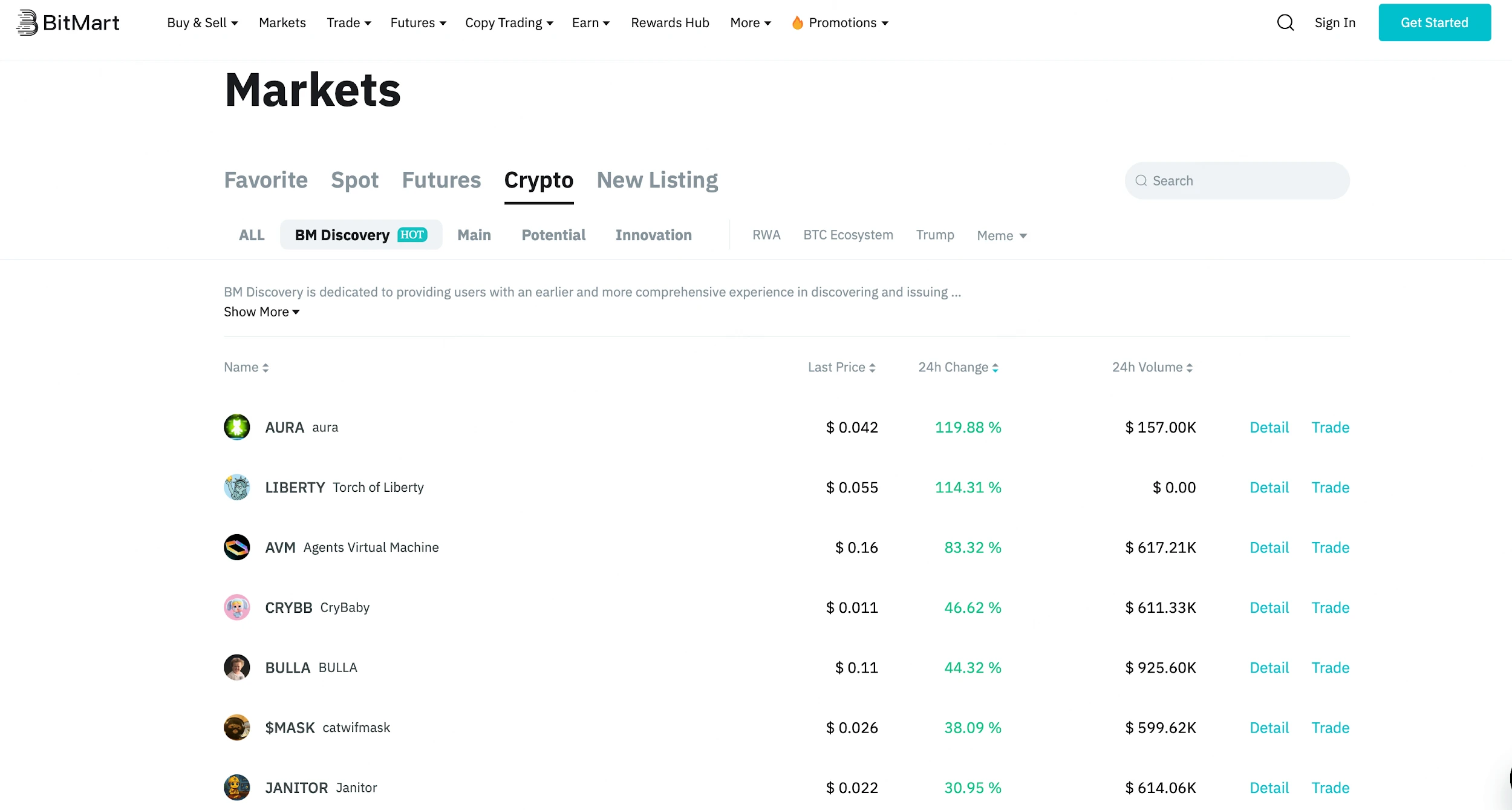Open the Detail link for AURA
Image resolution: width=1512 pixels, height=810 pixels.
pyautogui.click(x=1268, y=427)
